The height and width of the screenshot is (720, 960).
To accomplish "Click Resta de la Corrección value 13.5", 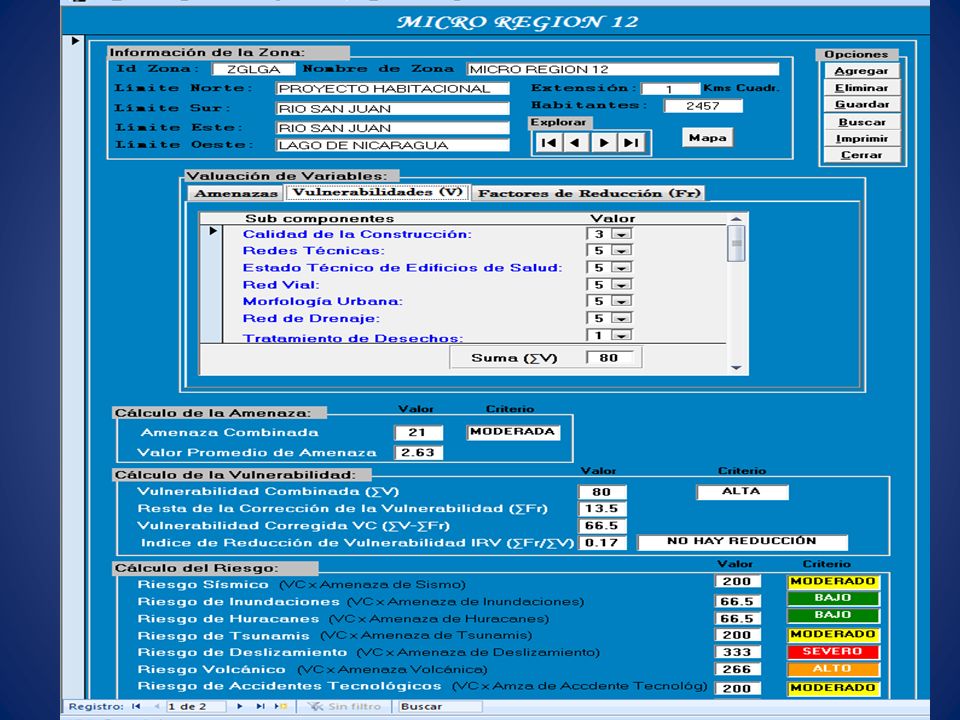I will 602,509.
